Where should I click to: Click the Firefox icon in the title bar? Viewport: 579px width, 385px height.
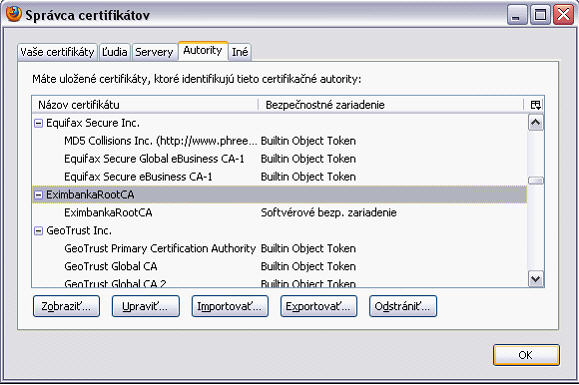[x=14, y=14]
